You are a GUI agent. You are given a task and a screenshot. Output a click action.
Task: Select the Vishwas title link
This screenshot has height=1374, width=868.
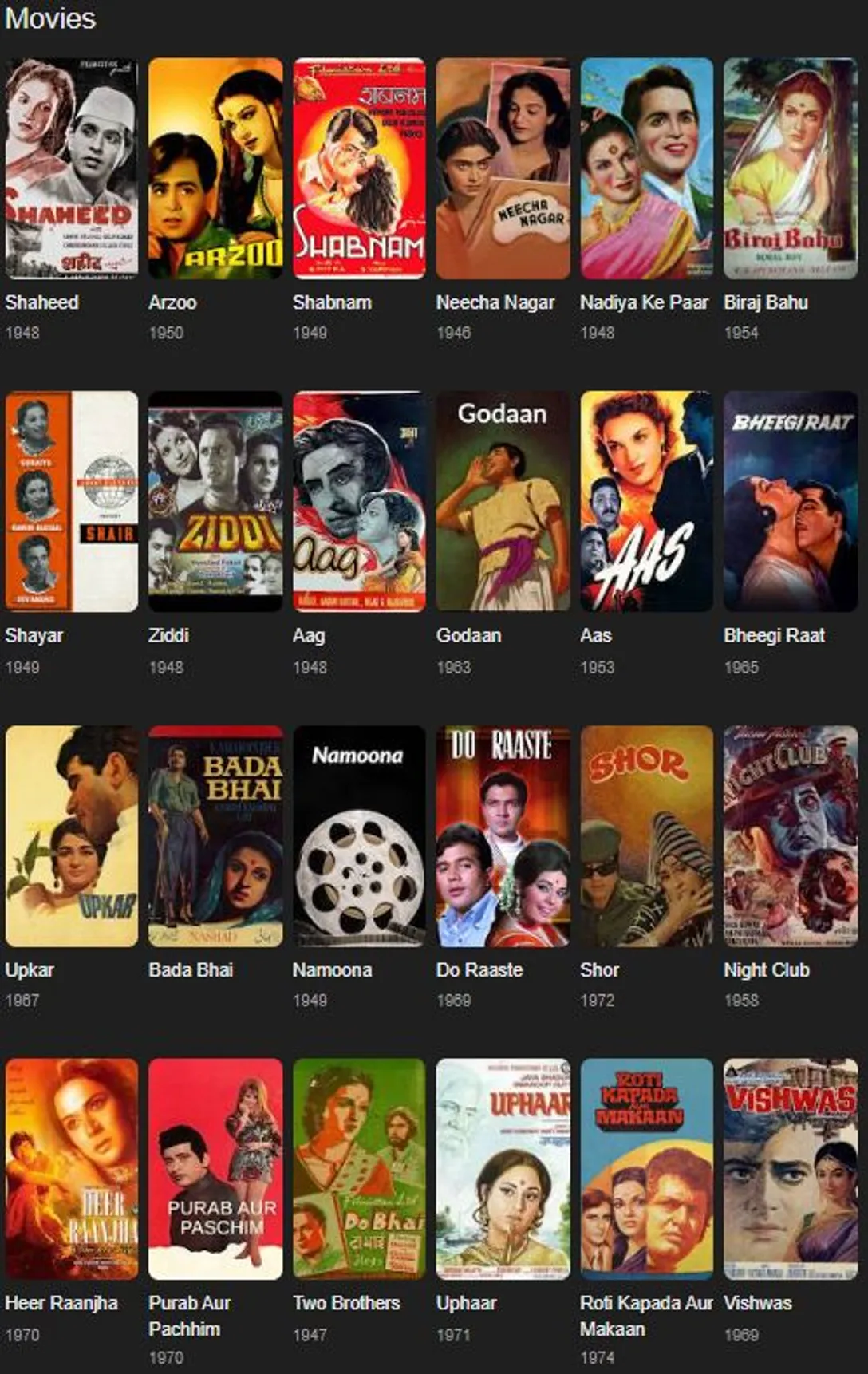click(758, 1303)
